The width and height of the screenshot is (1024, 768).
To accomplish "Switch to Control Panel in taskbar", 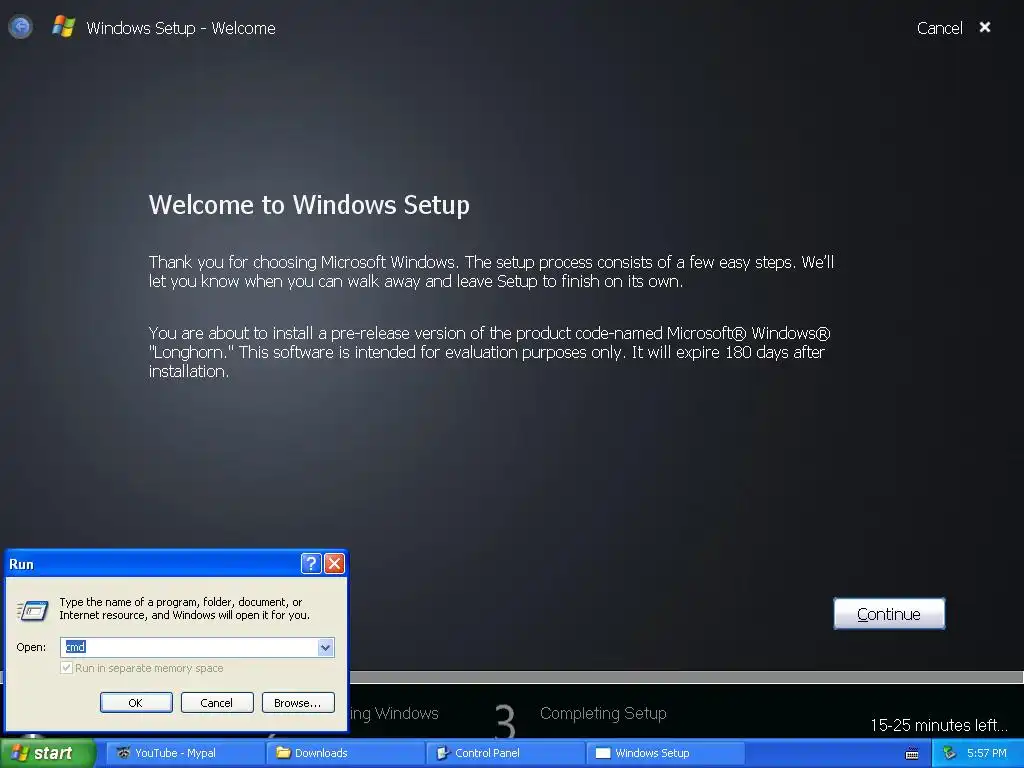I will [505, 753].
